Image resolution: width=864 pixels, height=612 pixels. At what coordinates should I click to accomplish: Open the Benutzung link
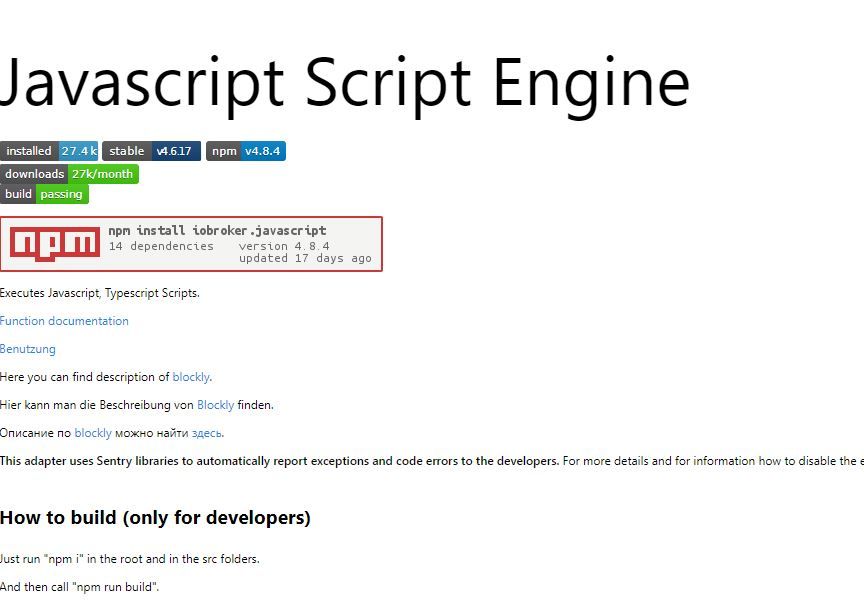pos(28,349)
